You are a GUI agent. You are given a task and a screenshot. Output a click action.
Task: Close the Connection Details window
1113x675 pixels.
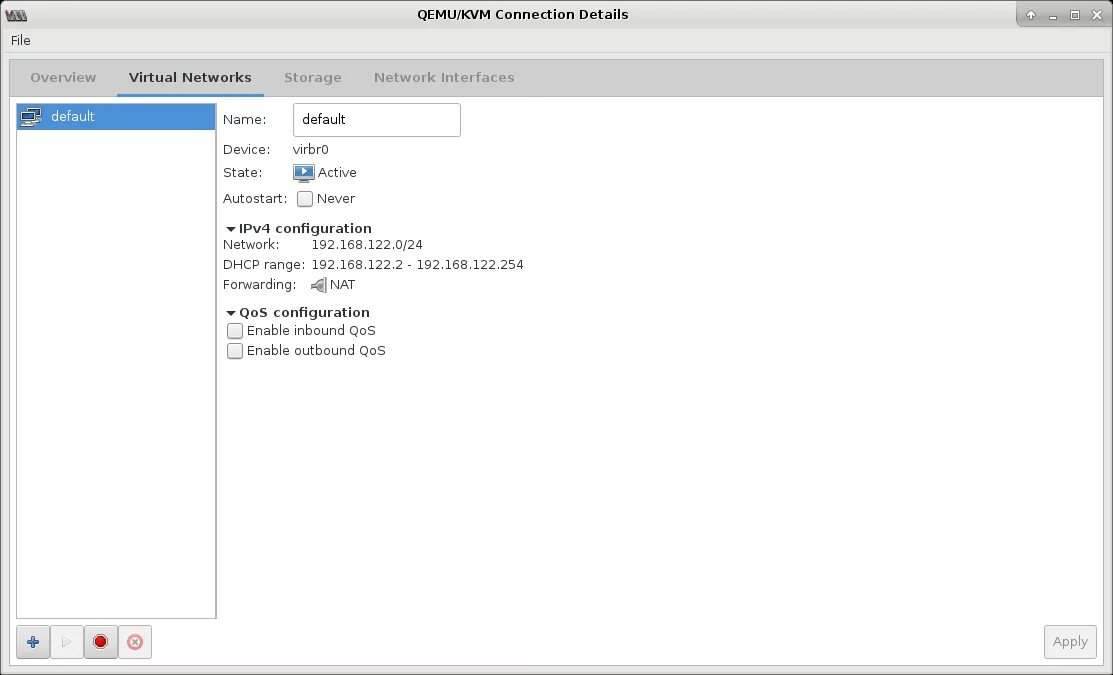1097,15
